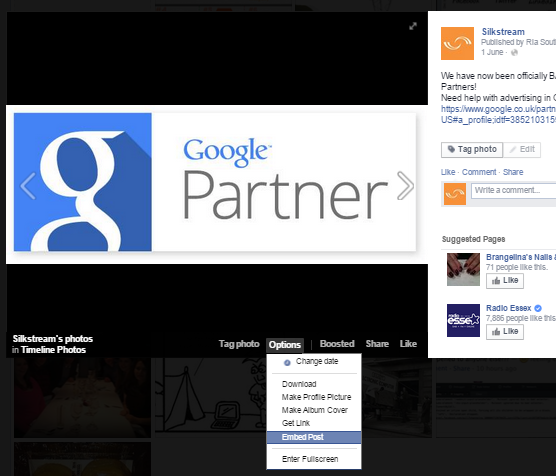The image size is (556, 476).
Task: Click the globe privacy icon near 1 June
Action: [514, 52]
